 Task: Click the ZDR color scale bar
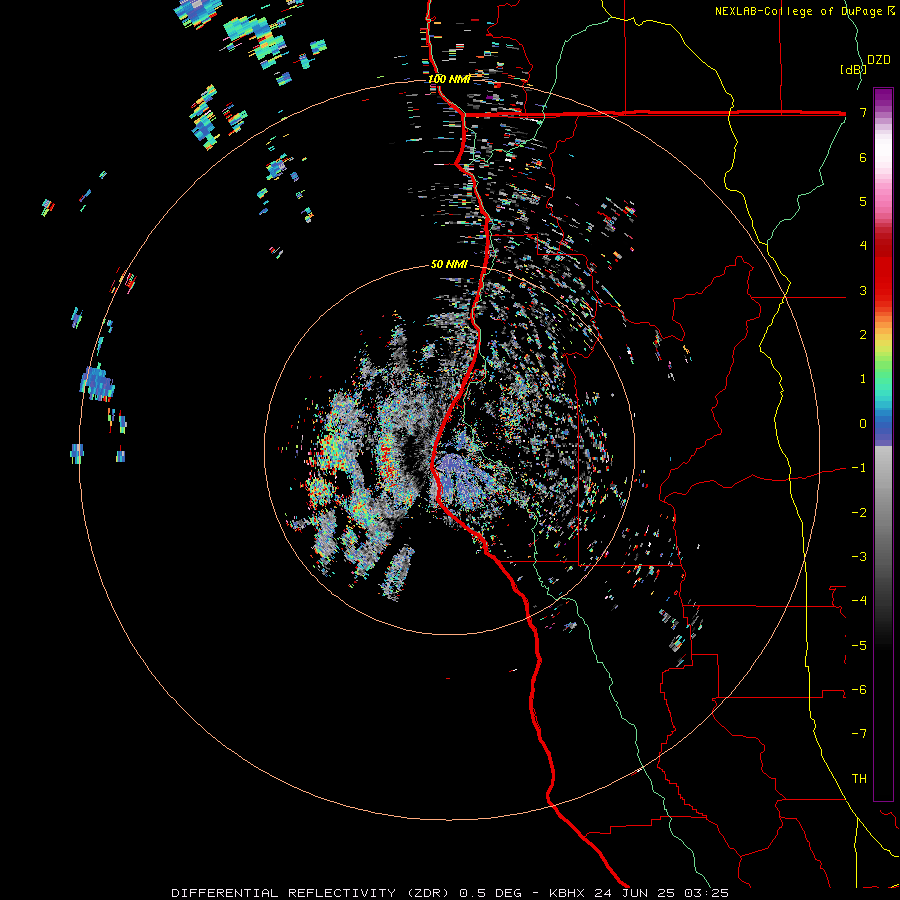point(883,444)
